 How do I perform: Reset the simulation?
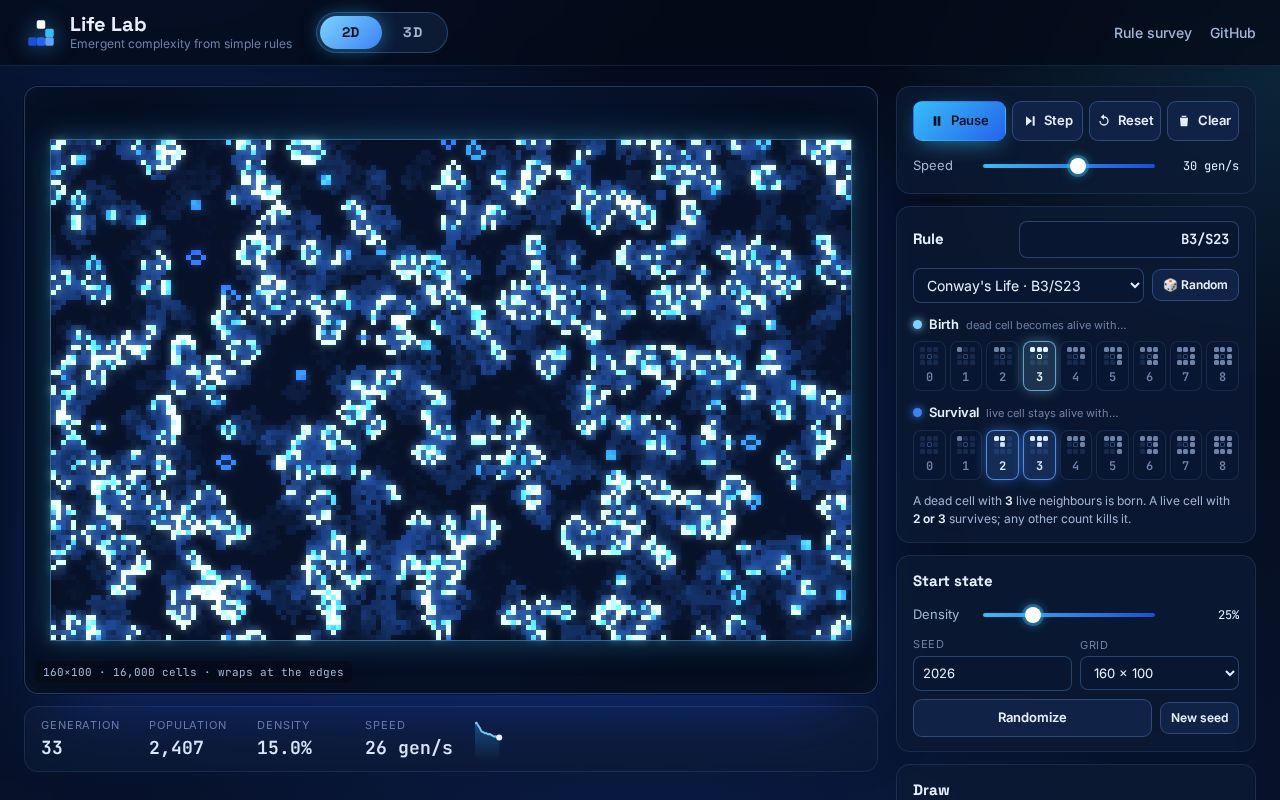point(1125,121)
